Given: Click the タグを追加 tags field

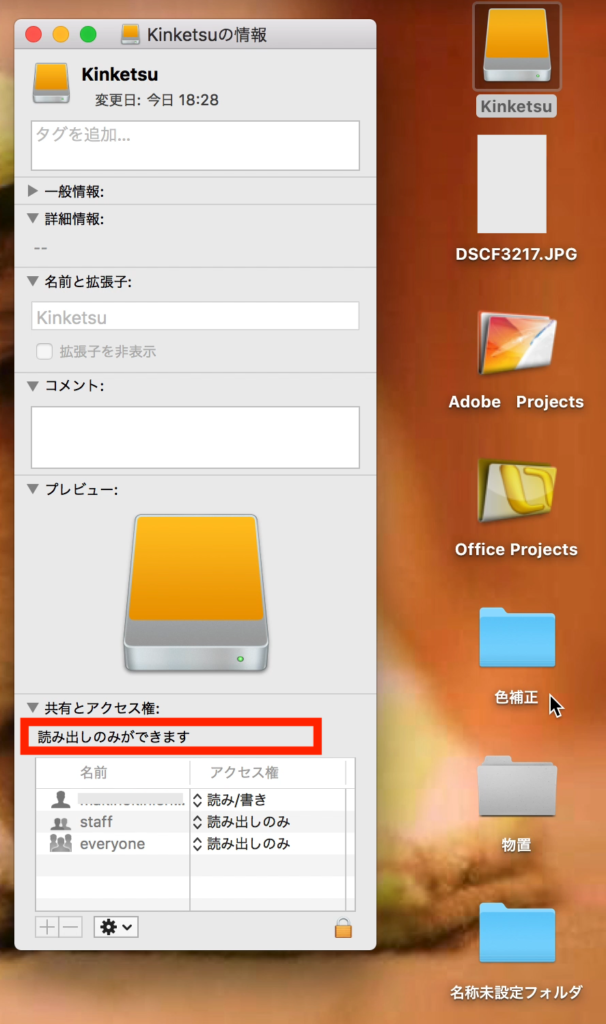Looking at the screenshot, I should click(x=195, y=145).
